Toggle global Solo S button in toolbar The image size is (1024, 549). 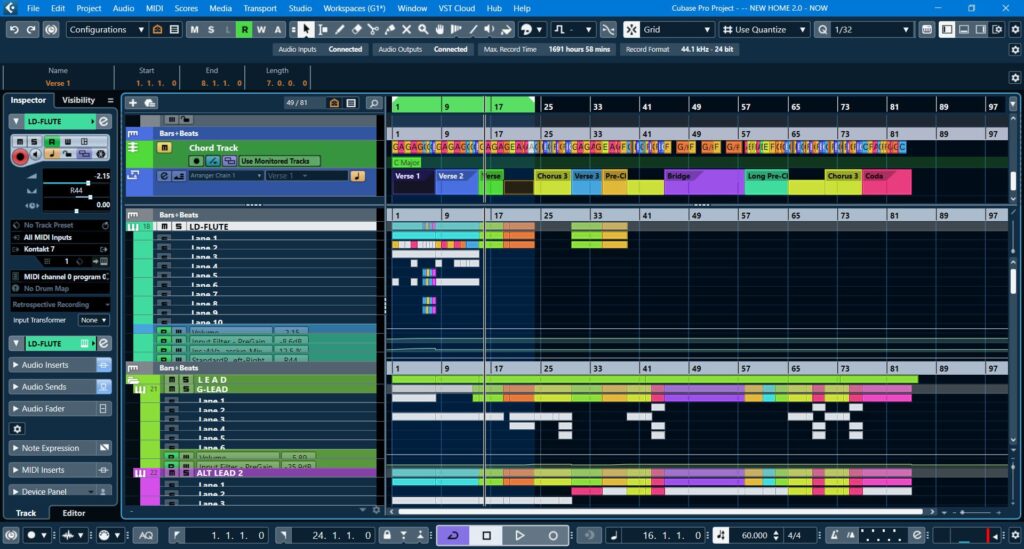(x=211, y=29)
